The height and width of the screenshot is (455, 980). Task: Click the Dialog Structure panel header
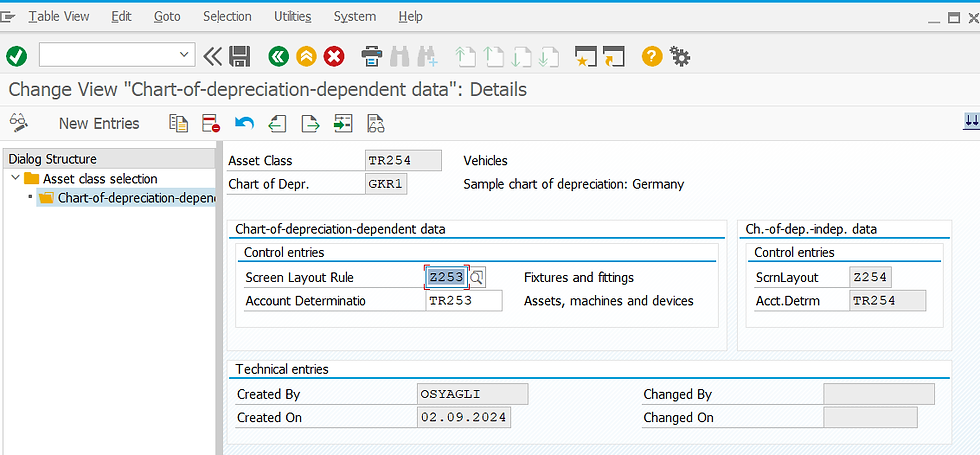pos(109,159)
